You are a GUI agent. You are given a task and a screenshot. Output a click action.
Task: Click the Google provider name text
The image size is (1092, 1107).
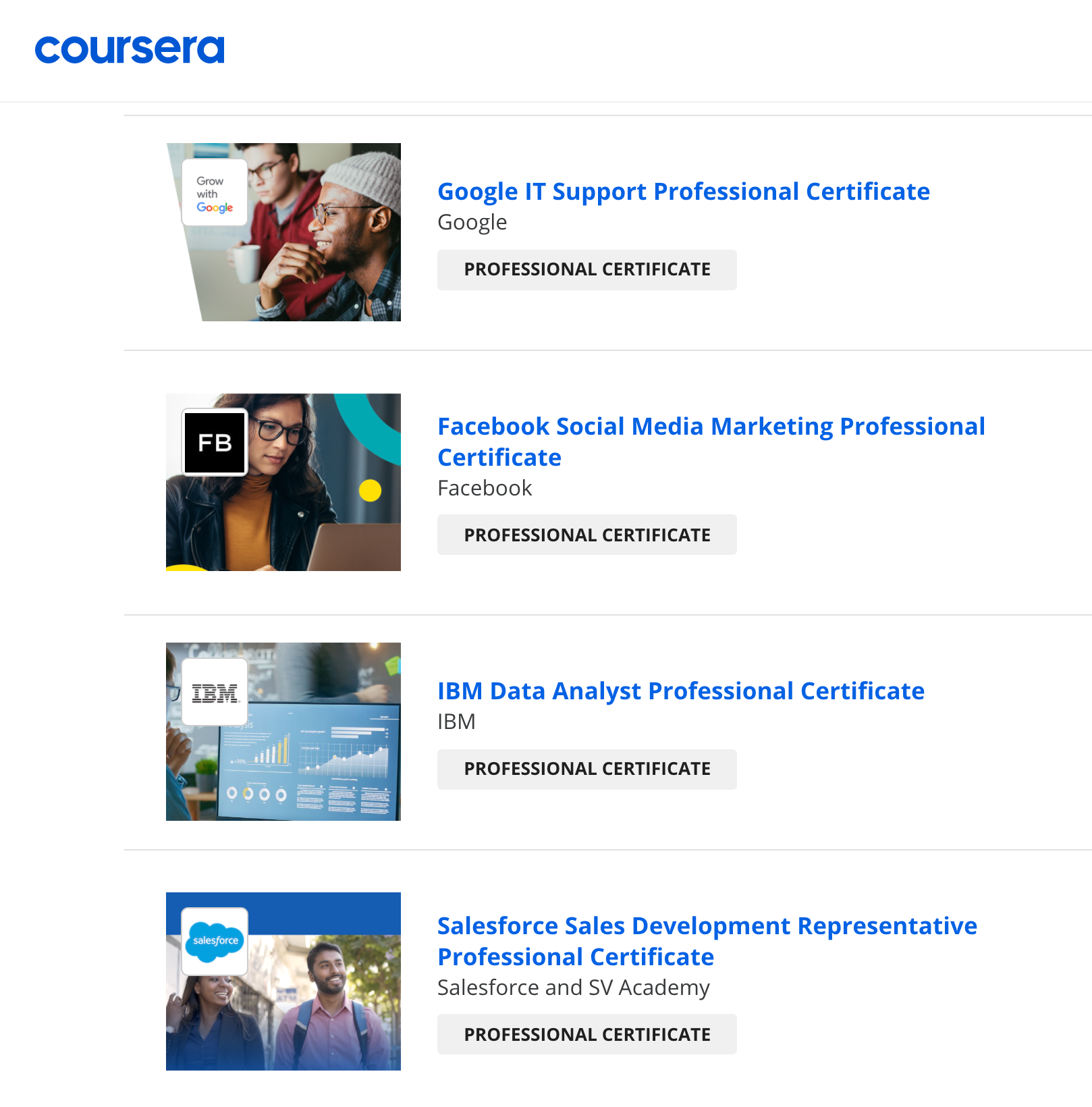tap(472, 223)
